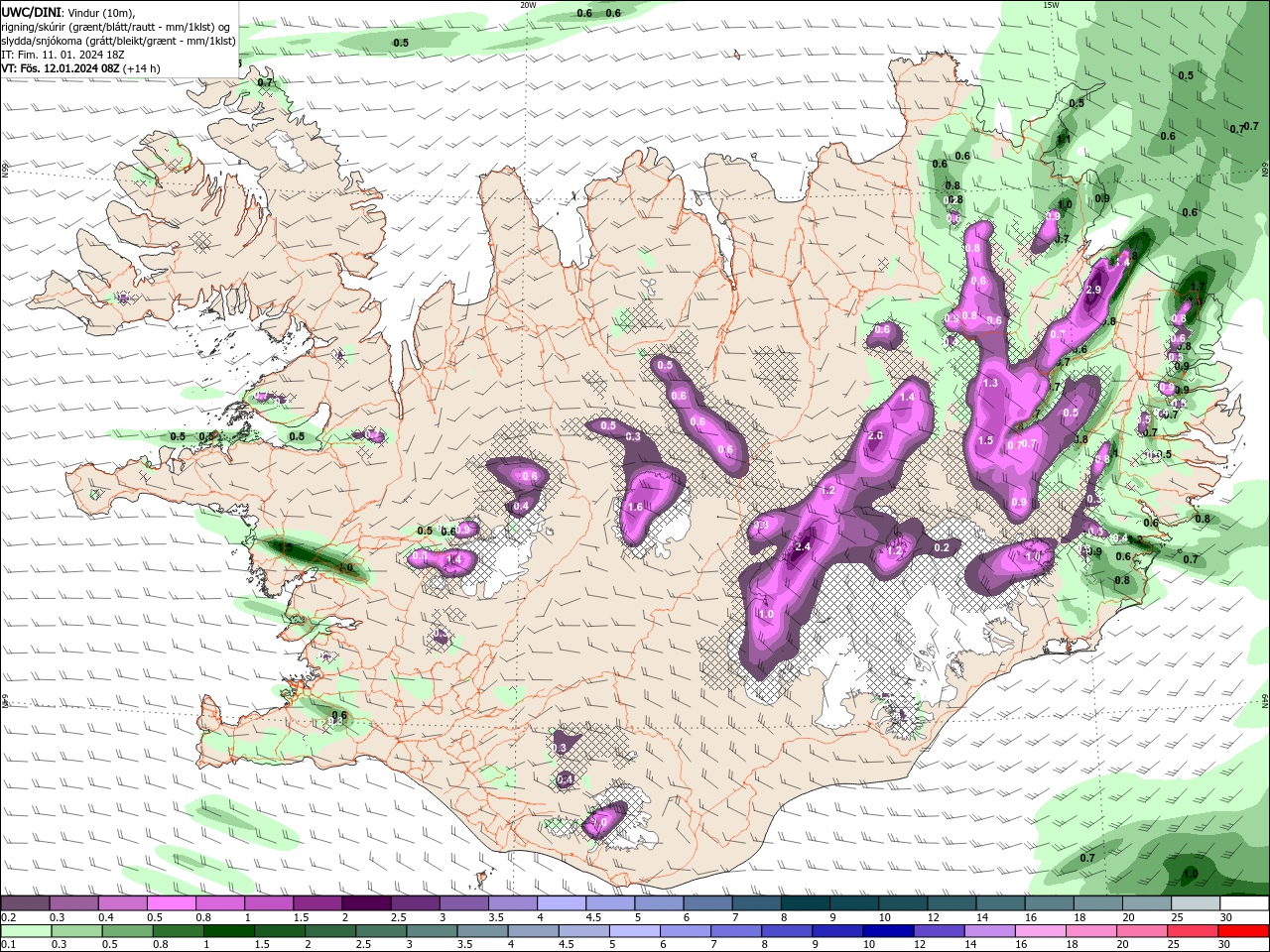Select the bottom legend swatch starting at 16
1270x952 pixels.
[1043, 931]
